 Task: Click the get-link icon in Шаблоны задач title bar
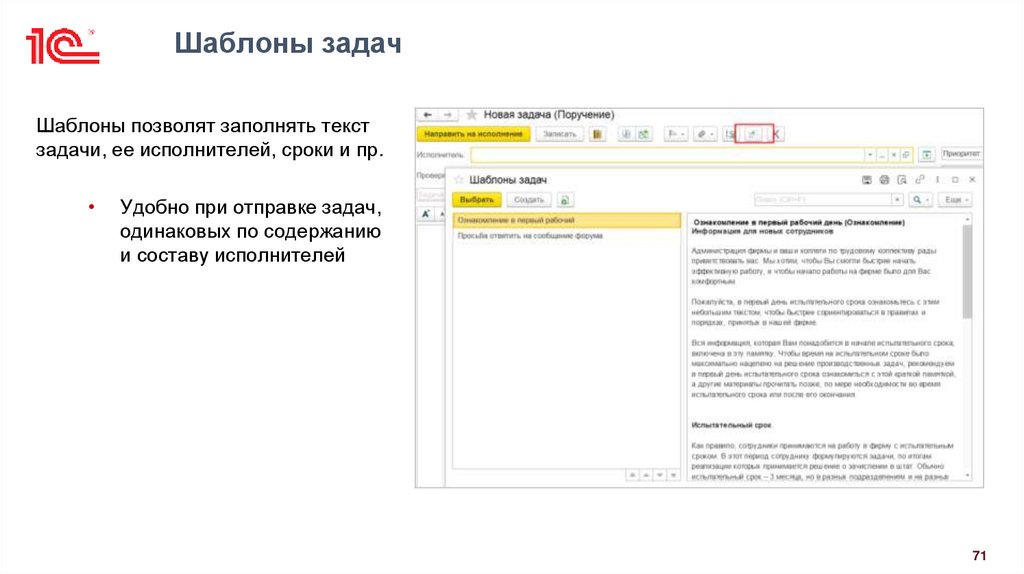[920, 180]
